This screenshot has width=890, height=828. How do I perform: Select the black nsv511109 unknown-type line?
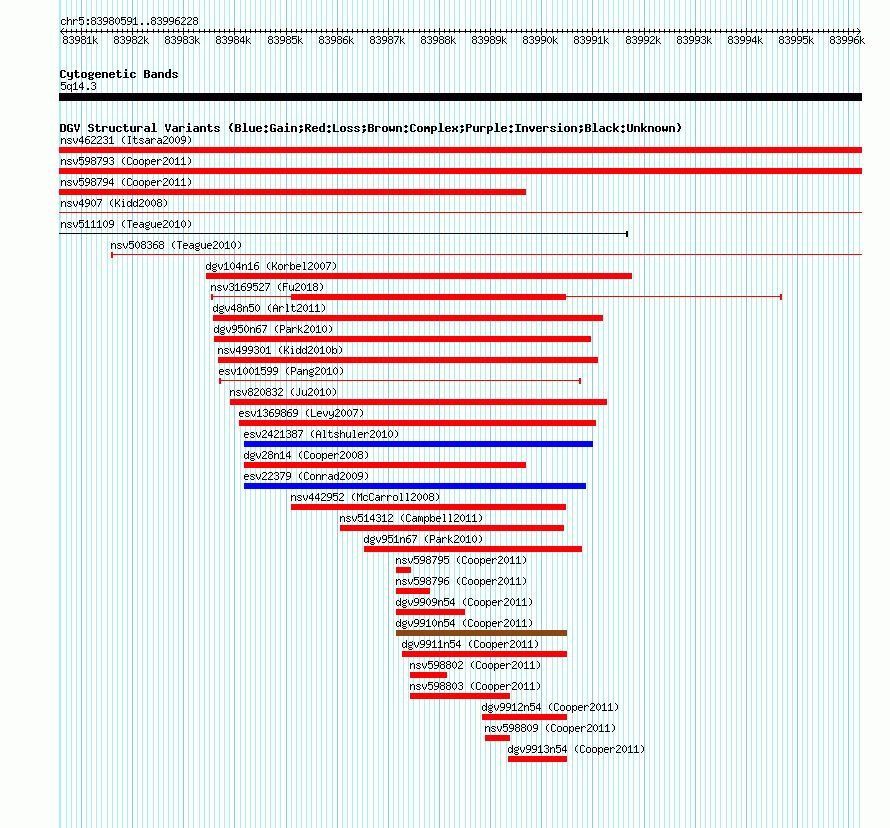[x=343, y=234]
